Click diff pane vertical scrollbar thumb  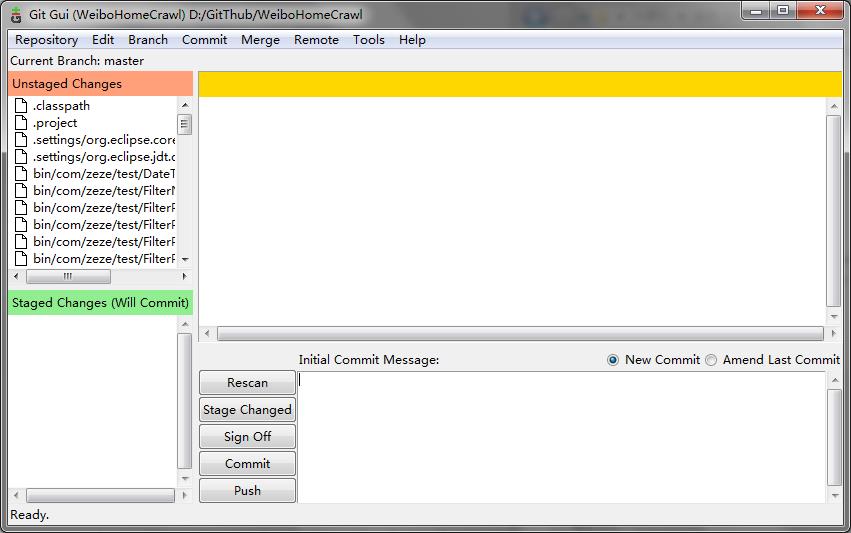point(834,211)
